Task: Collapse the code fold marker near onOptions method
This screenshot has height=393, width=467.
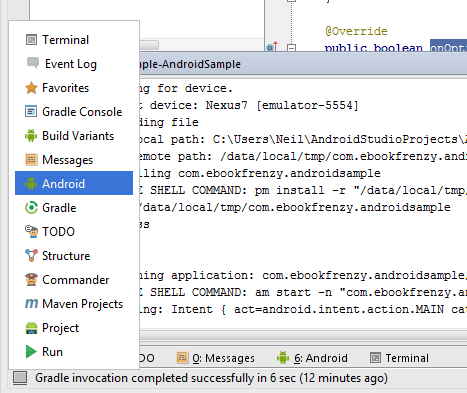Action: (291, 48)
